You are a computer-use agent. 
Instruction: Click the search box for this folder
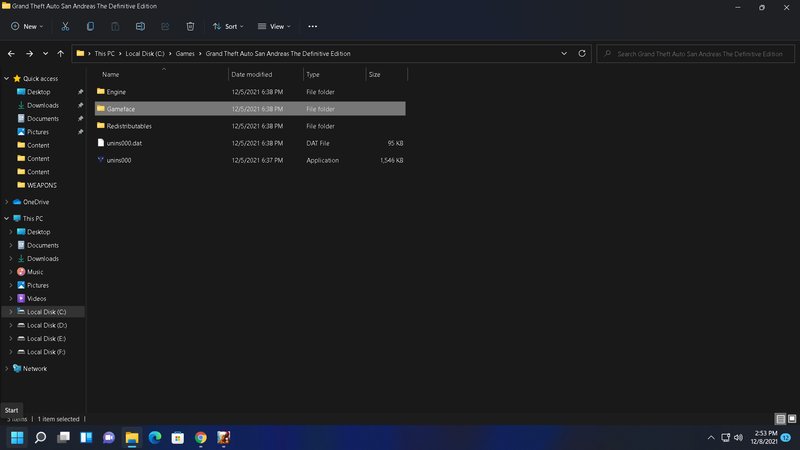click(x=695, y=54)
